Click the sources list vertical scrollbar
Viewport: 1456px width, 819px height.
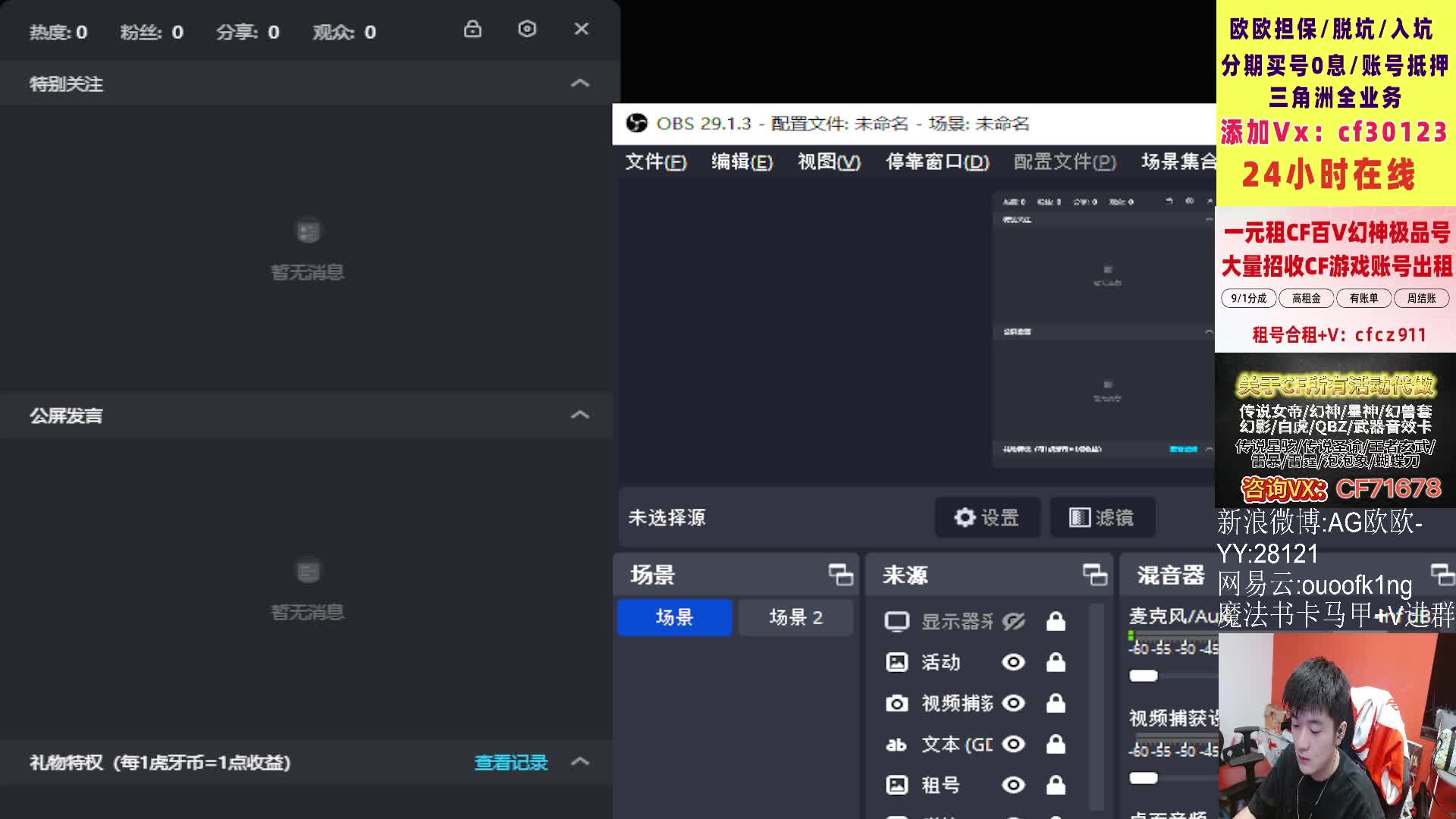click(1097, 707)
